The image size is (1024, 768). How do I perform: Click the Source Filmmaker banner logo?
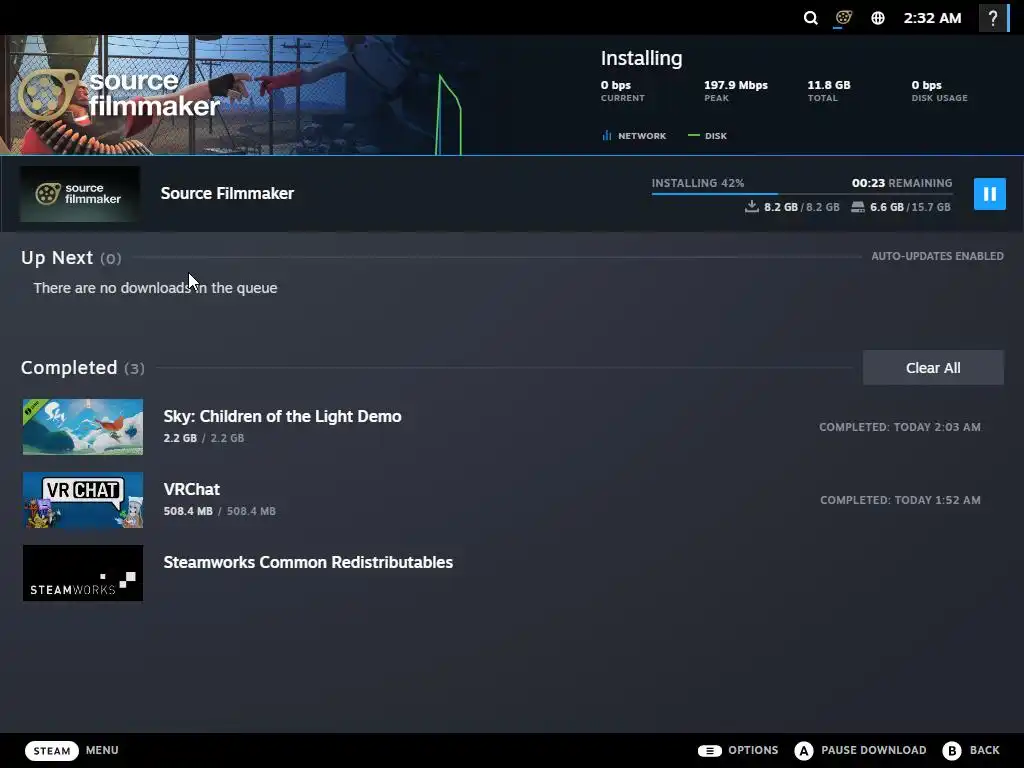(118, 95)
